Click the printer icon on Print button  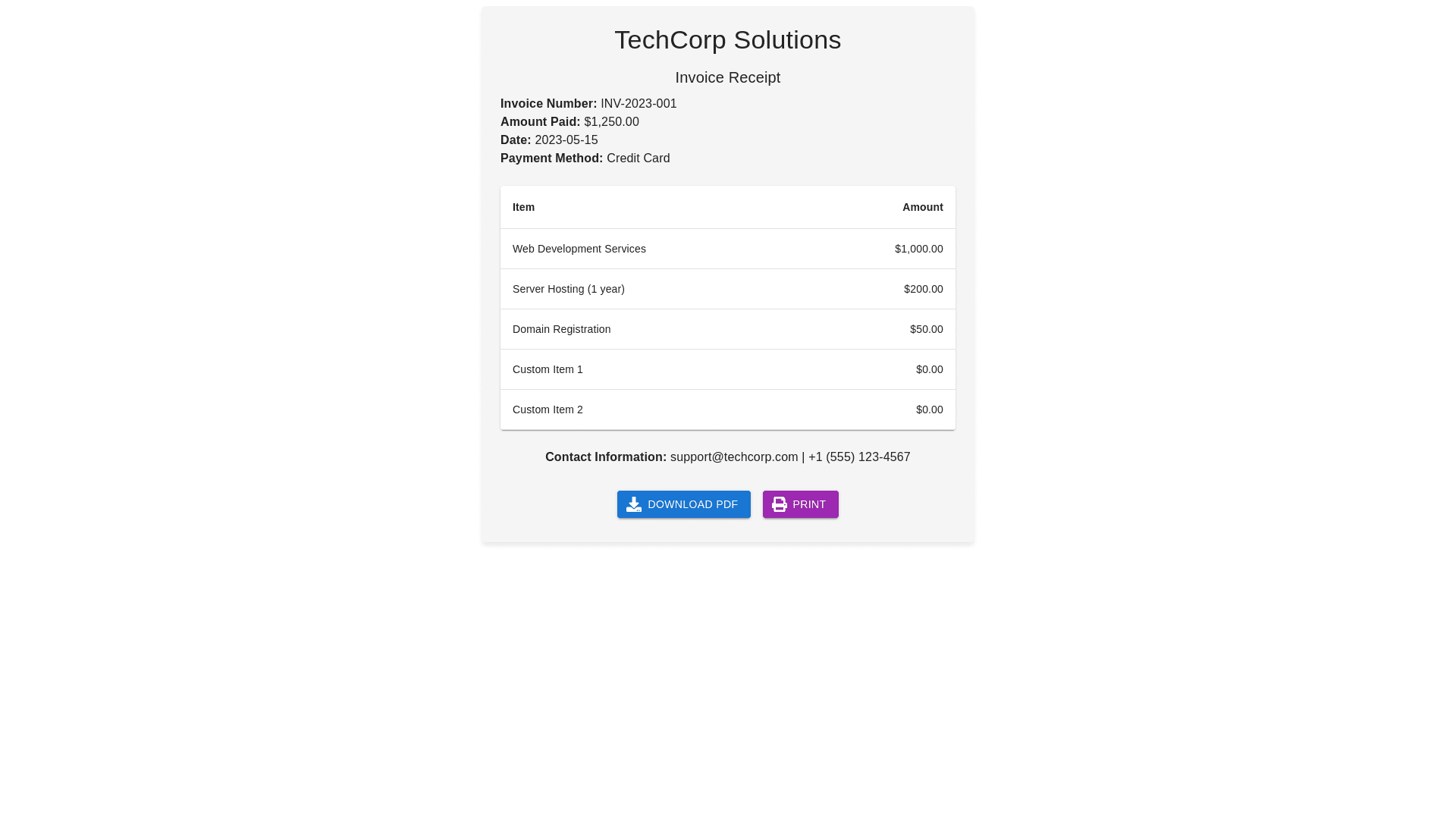(780, 504)
